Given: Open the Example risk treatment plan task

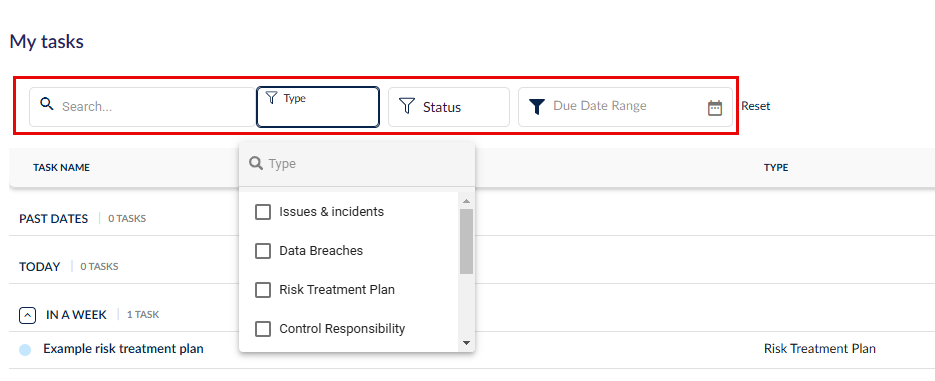Looking at the screenshot, I should (x=123, y=349).
